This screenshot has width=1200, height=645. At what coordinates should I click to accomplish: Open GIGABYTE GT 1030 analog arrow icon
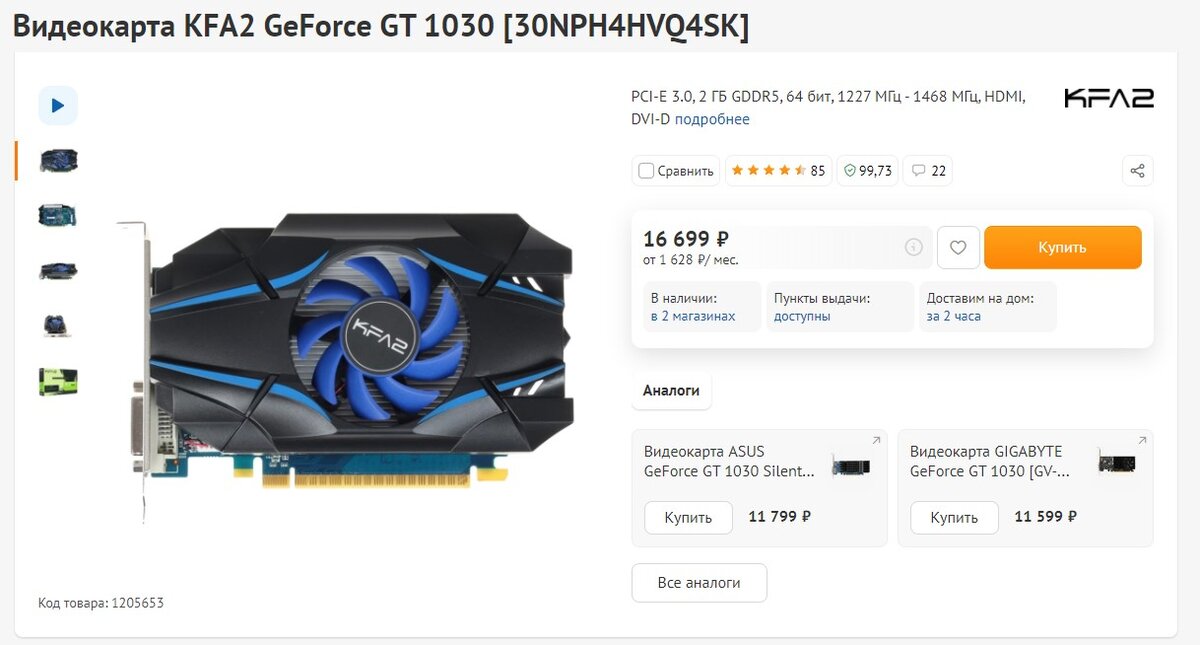pos(1142,440)
